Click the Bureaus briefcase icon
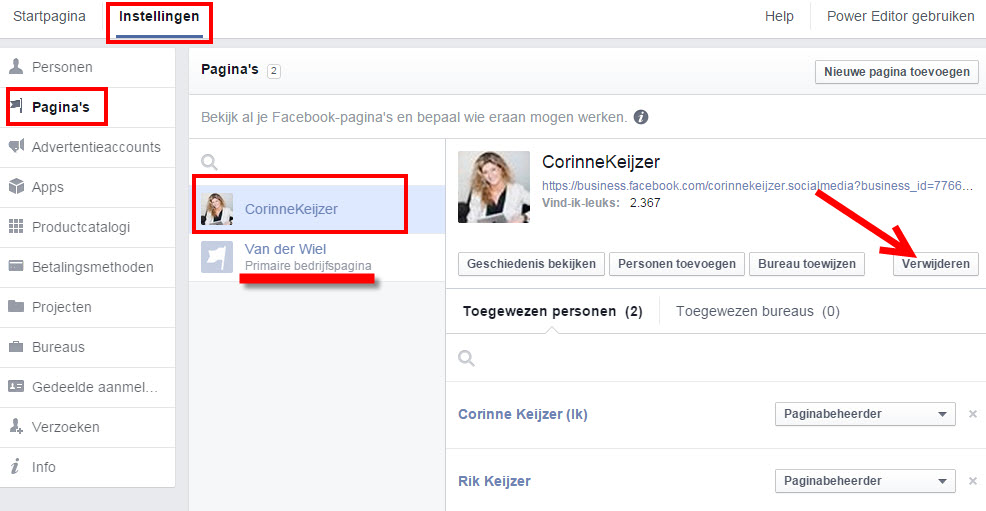 point(16,347)
